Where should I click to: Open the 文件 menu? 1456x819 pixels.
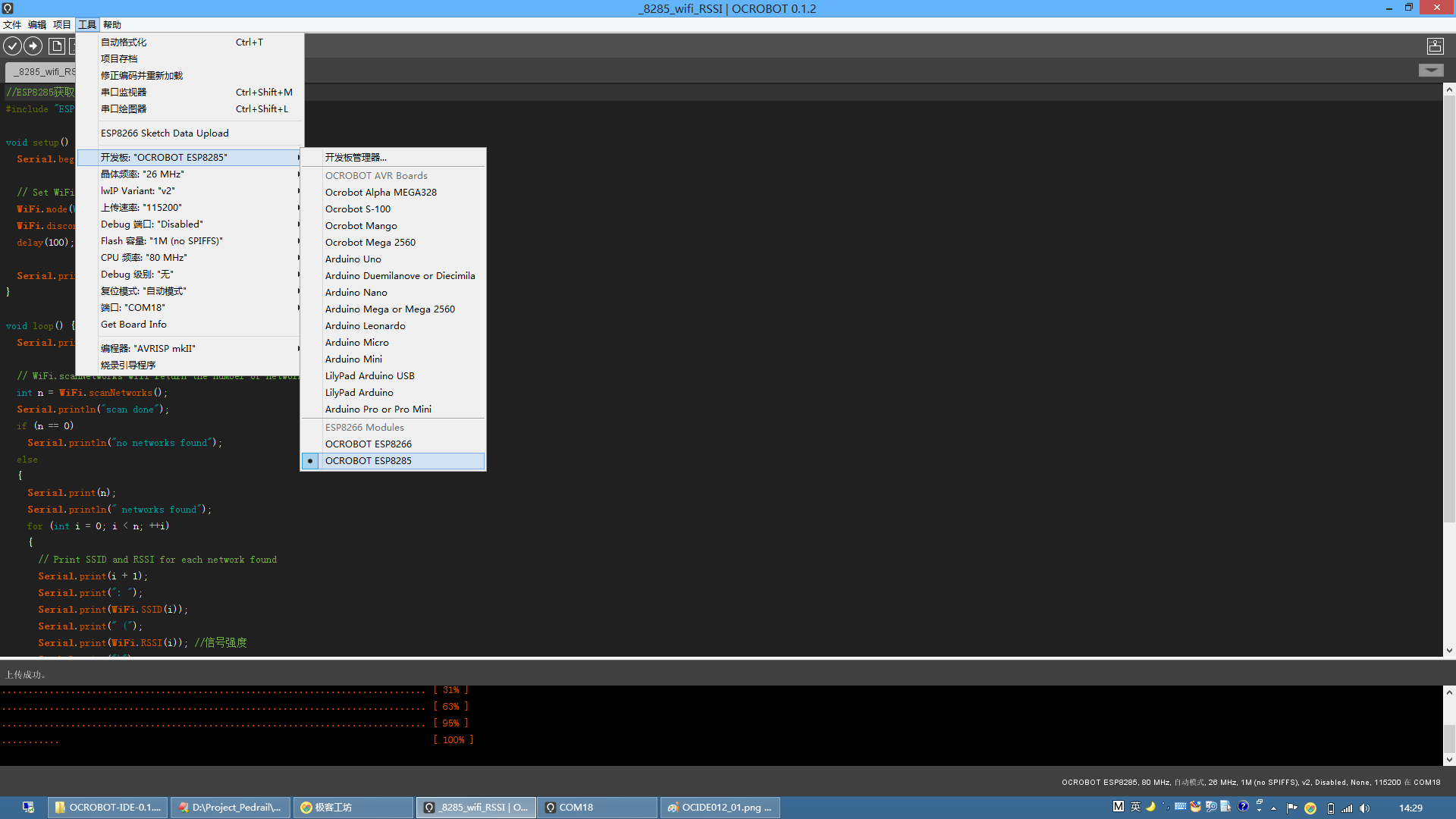point(12,25)
